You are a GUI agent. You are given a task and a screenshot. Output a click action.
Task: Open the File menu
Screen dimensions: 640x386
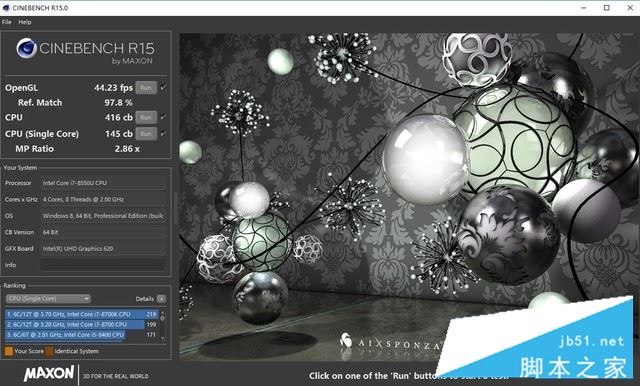[7, 22]
